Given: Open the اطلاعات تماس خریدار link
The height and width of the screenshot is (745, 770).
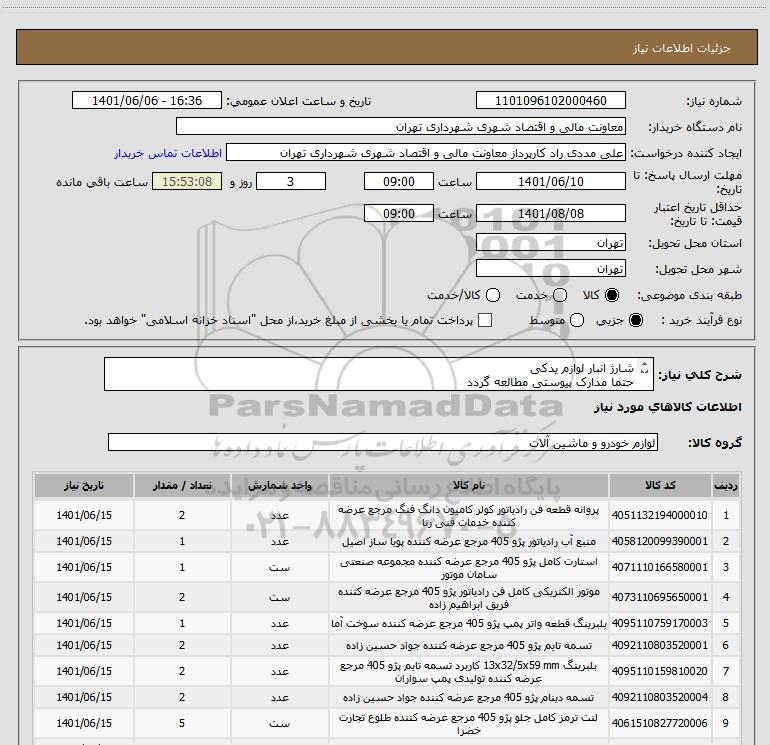Looking at the screenshot, I should pos(168,153).
